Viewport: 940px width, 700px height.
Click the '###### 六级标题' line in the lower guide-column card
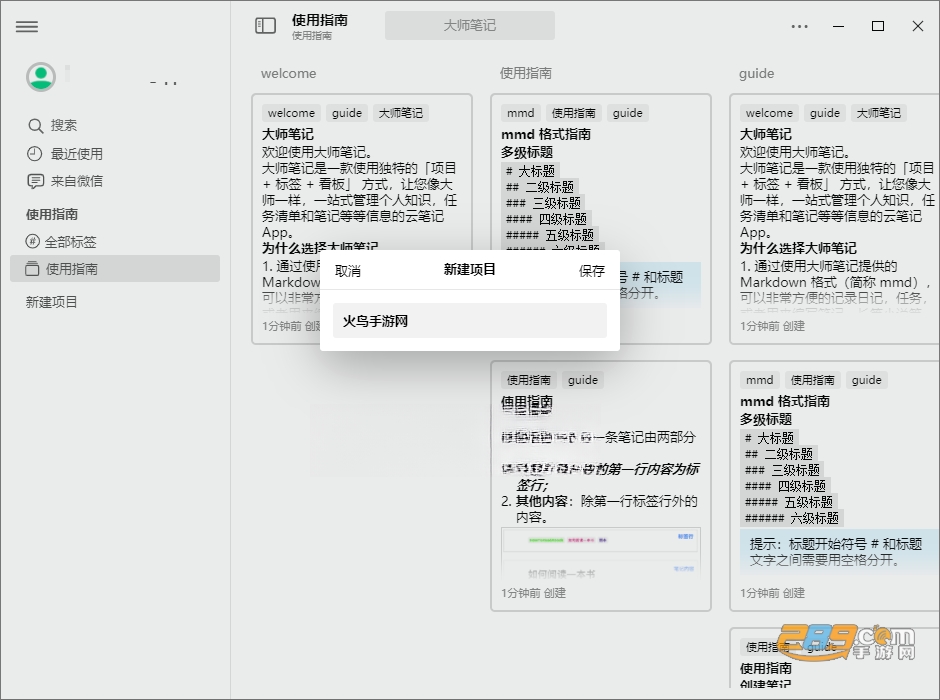(x=792, y=518)
